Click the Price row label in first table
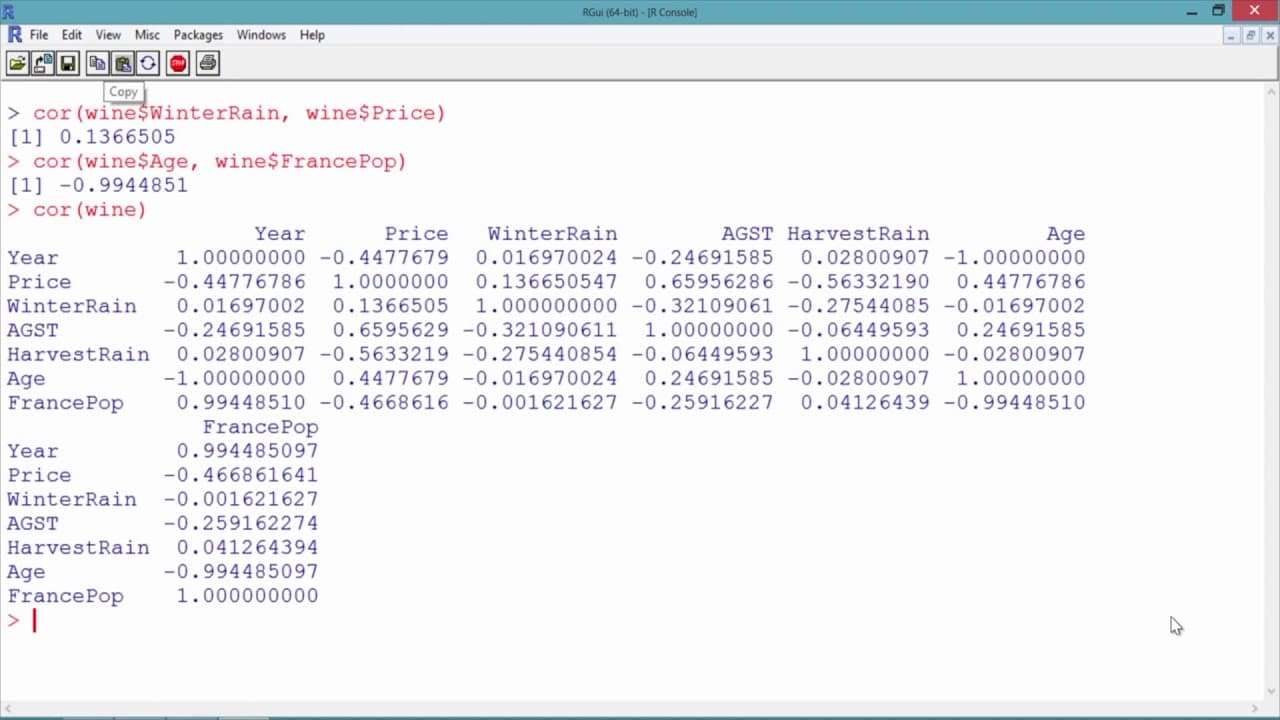1280x720 pixels. (39, 282)
